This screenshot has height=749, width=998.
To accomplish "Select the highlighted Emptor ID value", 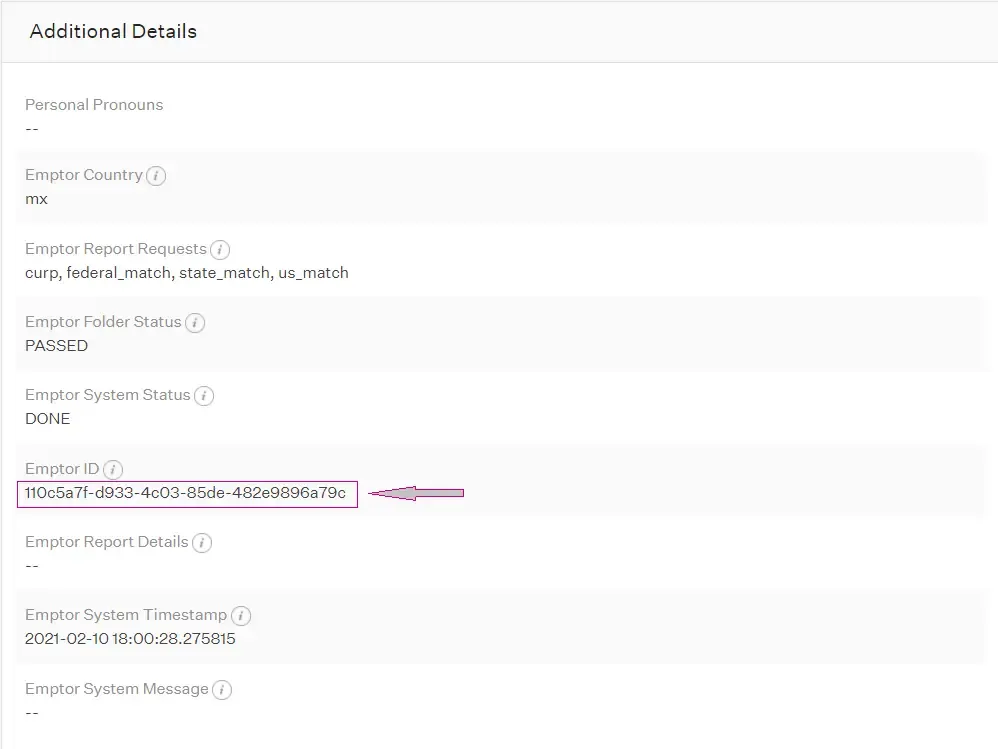I will 186,494.
